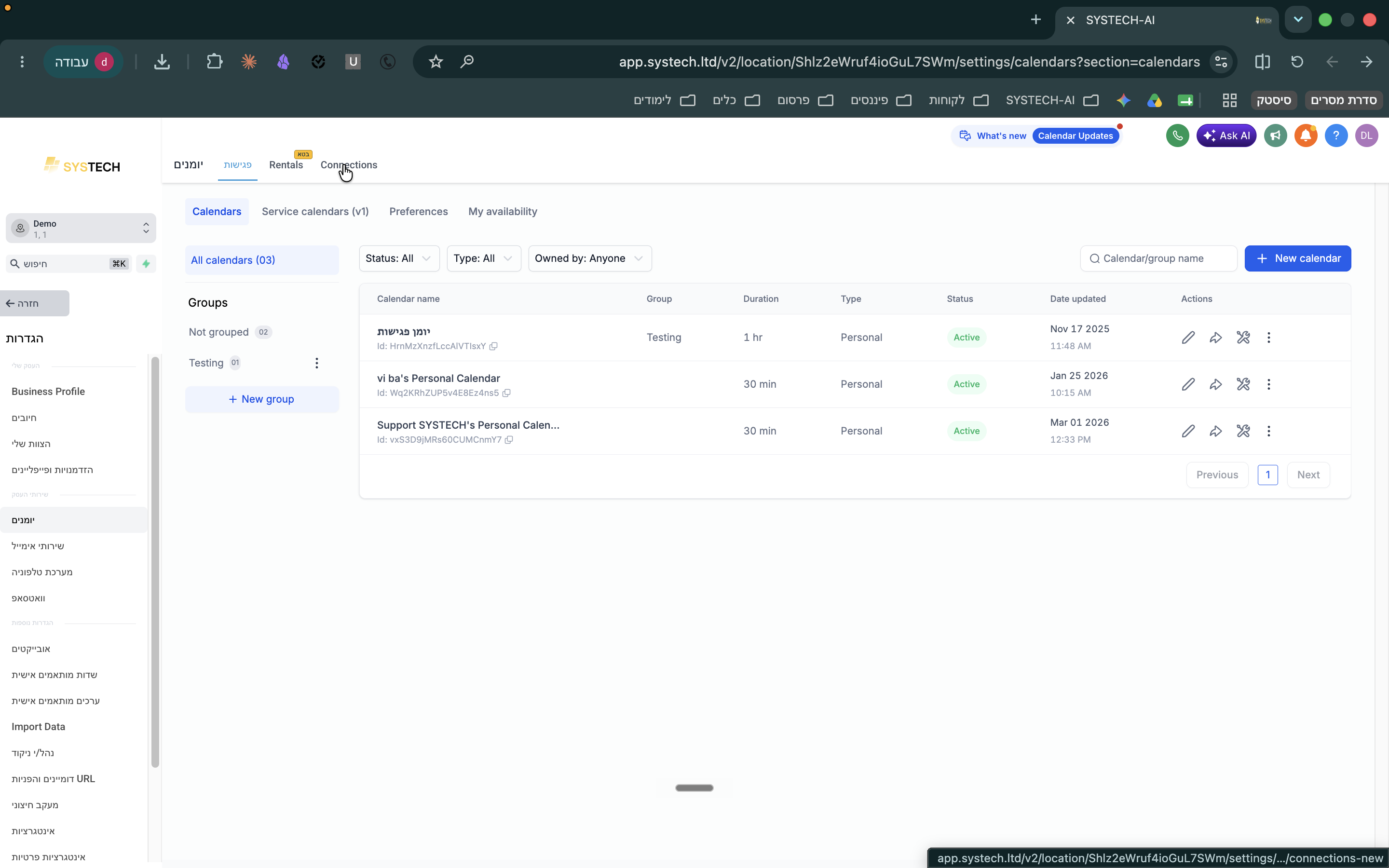Share vi ba's Personal Calendar
Image resolution: width=1389 pixels, height=868 pixels.
[x=1216, y=384]
